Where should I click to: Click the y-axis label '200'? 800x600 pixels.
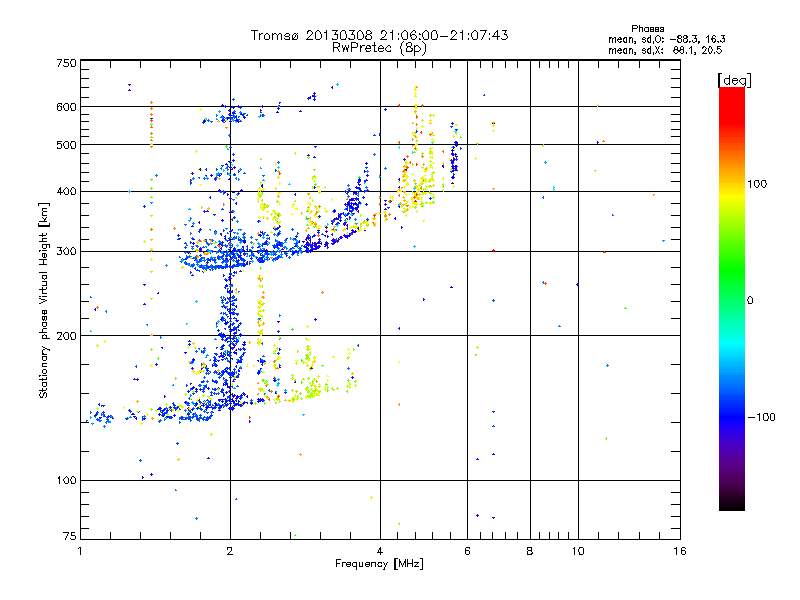pos(66,336)
